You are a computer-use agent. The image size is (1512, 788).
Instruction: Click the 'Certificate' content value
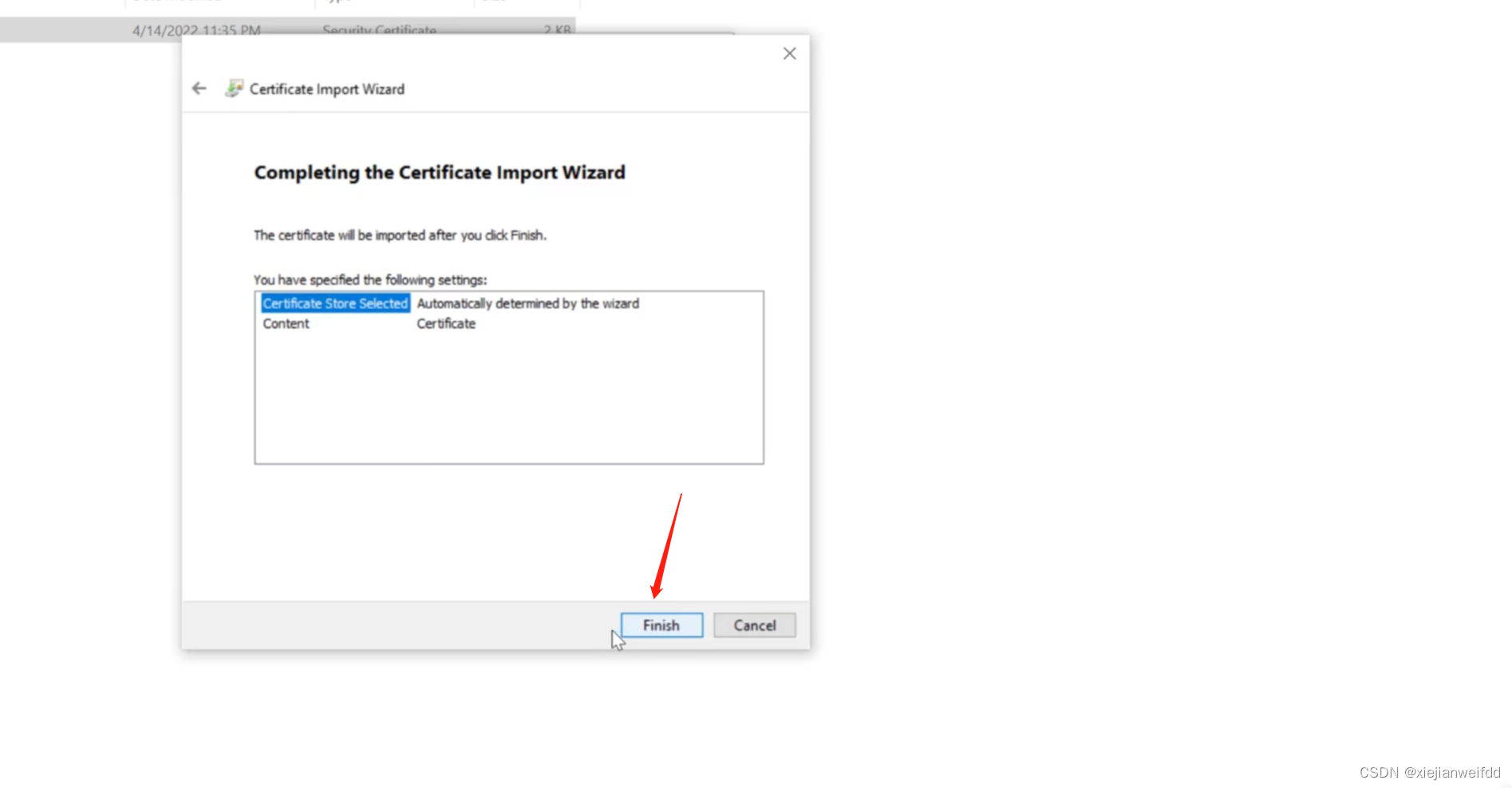coord(446,323)
